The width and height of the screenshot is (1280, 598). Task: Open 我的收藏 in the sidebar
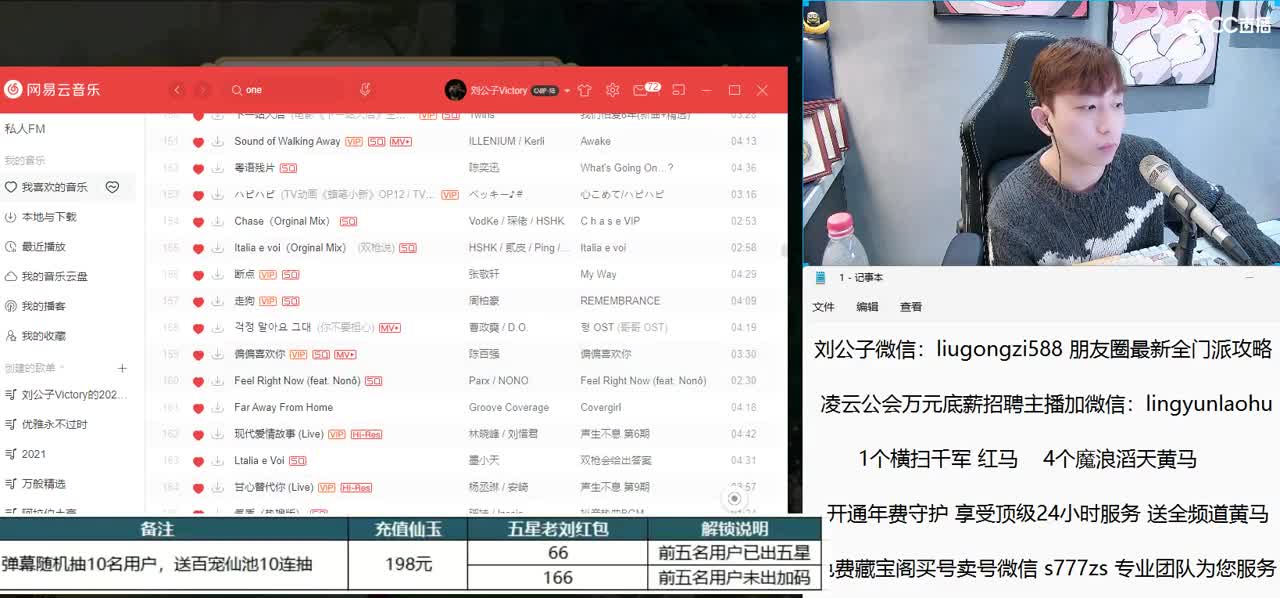(43, 336)
